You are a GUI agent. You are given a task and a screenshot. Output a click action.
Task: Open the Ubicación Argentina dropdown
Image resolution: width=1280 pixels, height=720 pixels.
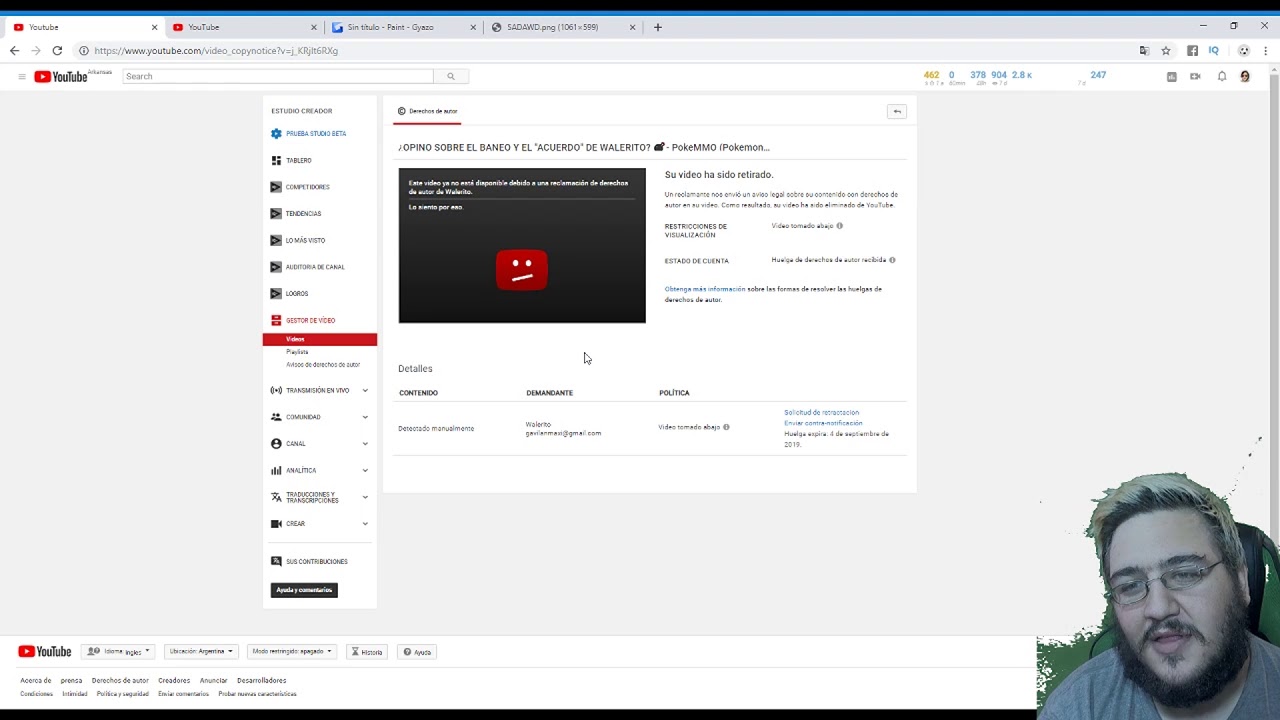(x=201, y=651)
